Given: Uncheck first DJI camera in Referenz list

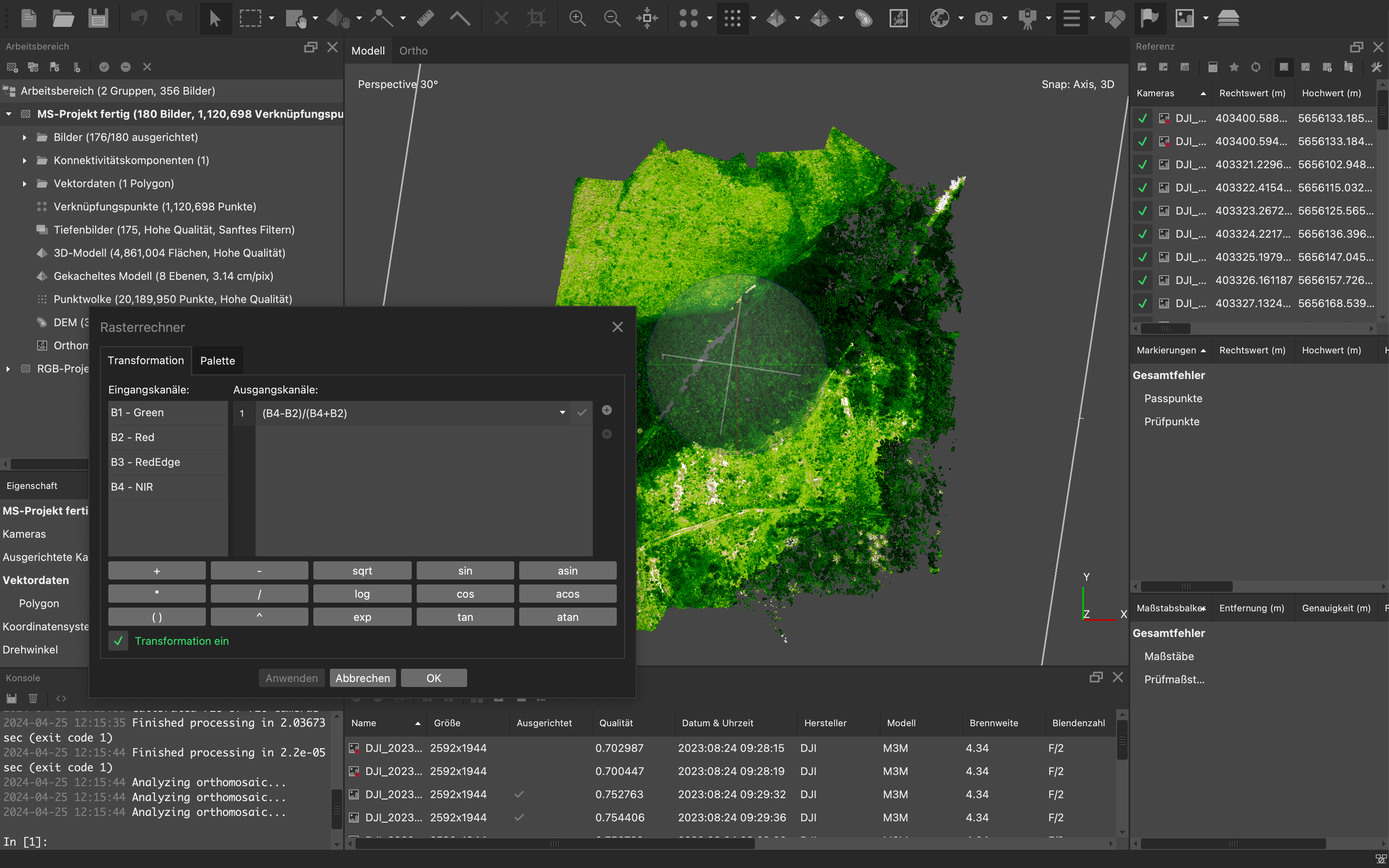Looking at the screenshot, I should tap(1142, 118).
